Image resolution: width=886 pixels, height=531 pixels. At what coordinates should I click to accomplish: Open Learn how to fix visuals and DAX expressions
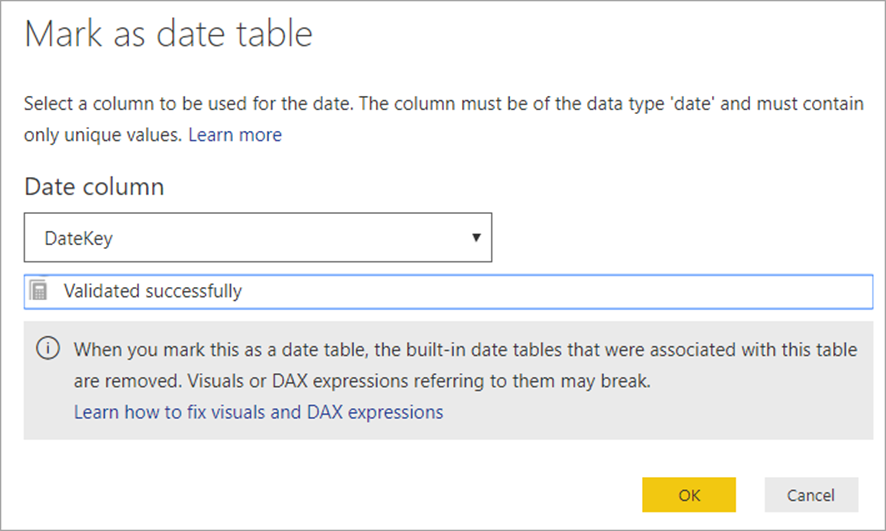click(259, 412)
